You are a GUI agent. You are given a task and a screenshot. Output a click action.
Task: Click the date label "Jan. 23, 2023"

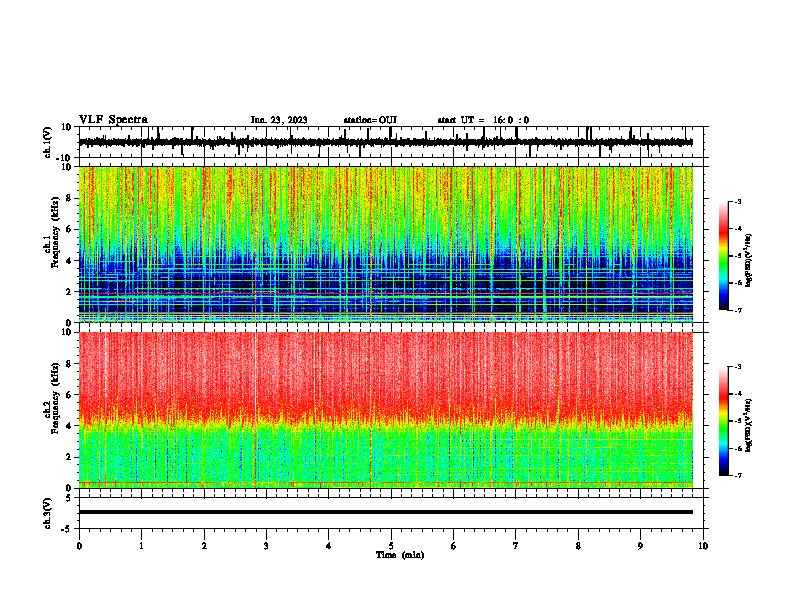(279, 120)
